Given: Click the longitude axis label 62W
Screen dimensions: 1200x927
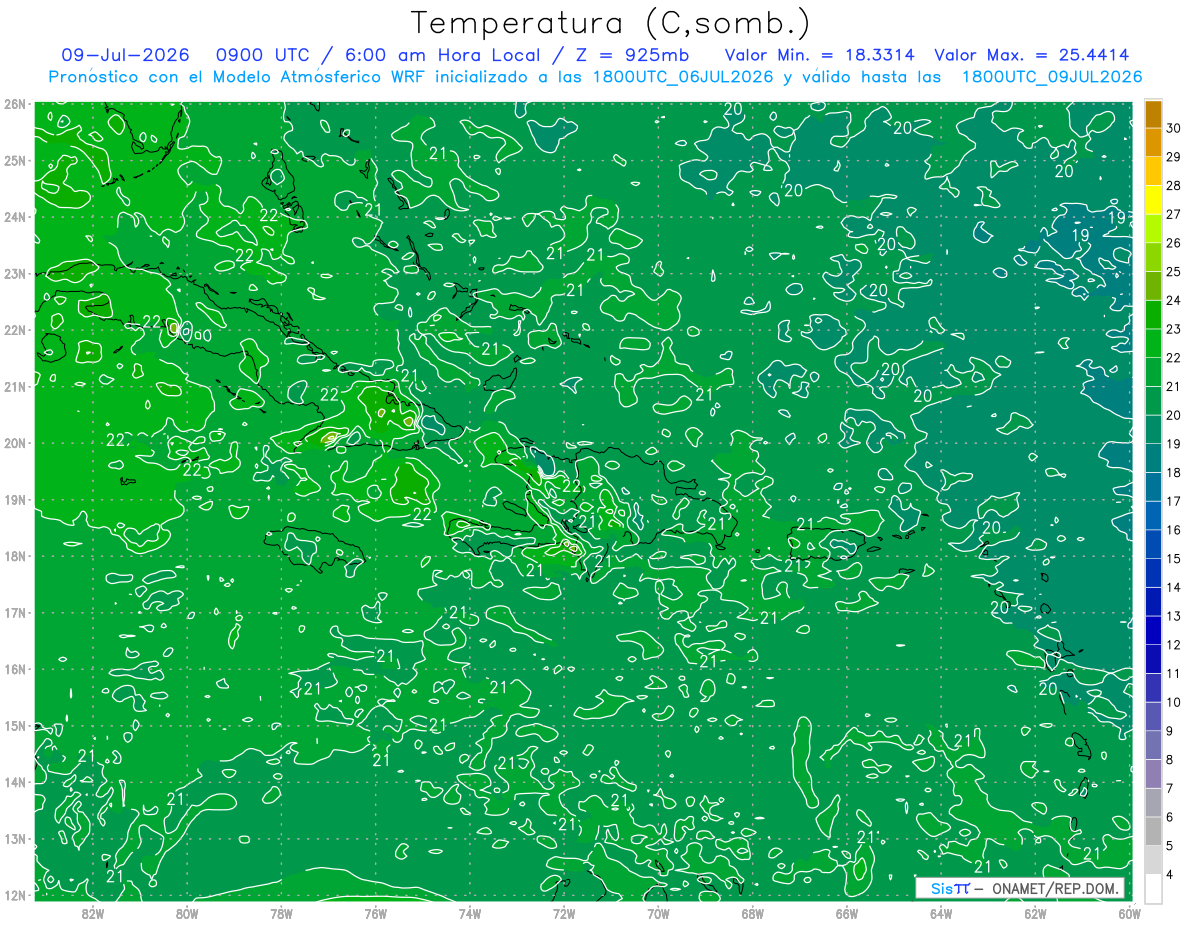Looking at the screenshot, I should click(1035, 912).
